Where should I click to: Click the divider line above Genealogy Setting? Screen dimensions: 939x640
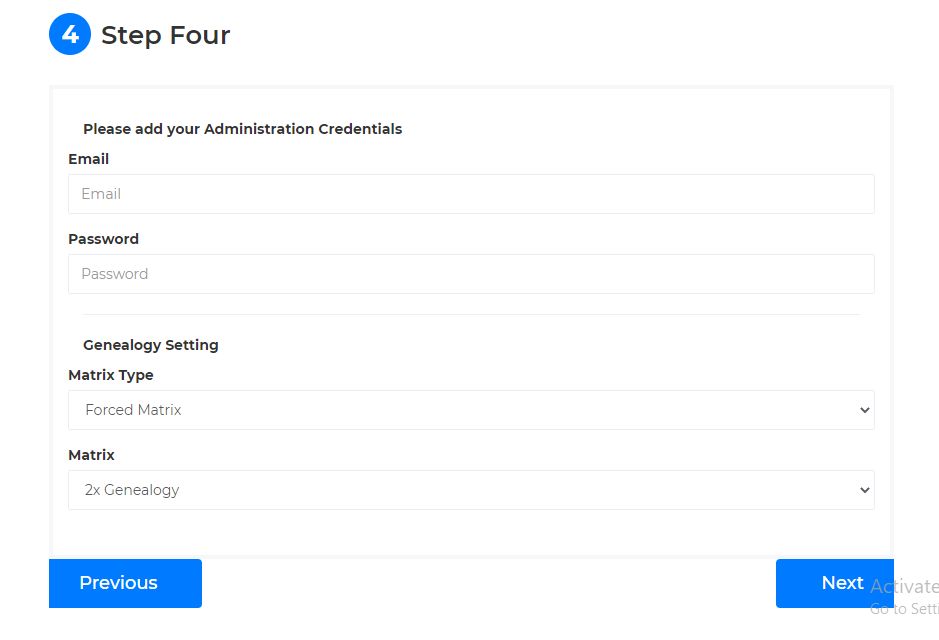[x=471, y=315]
